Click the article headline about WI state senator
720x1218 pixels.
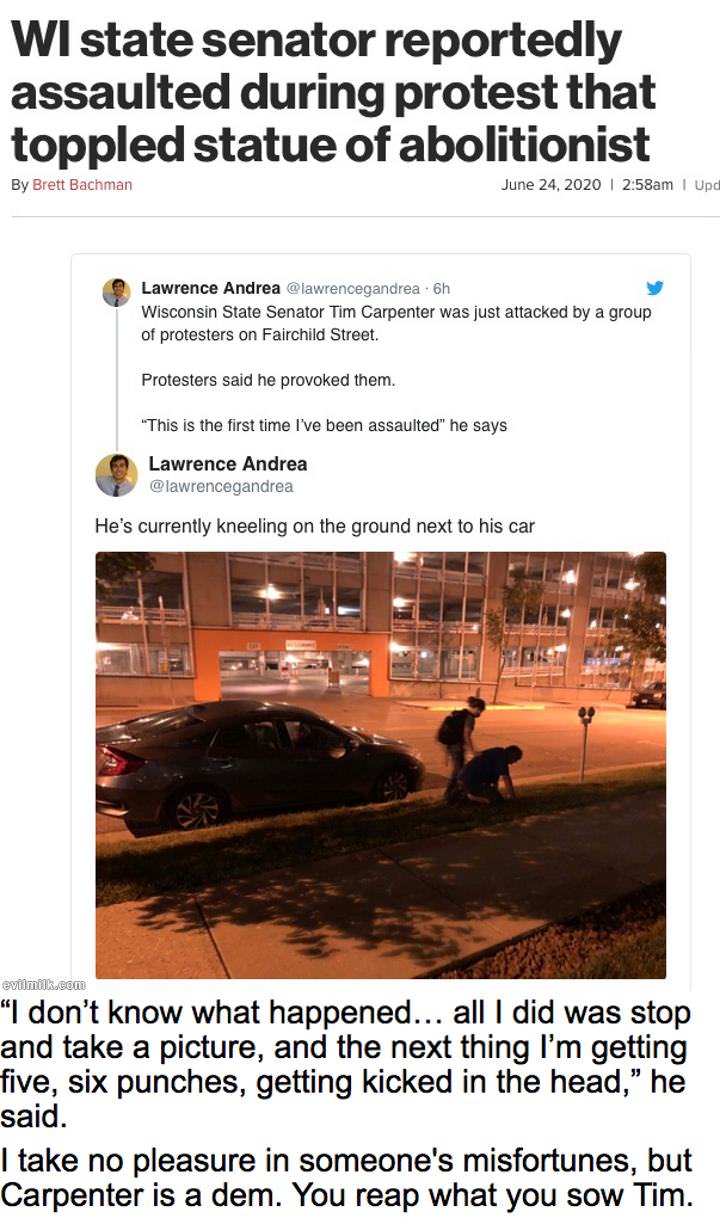click(333, 93)
